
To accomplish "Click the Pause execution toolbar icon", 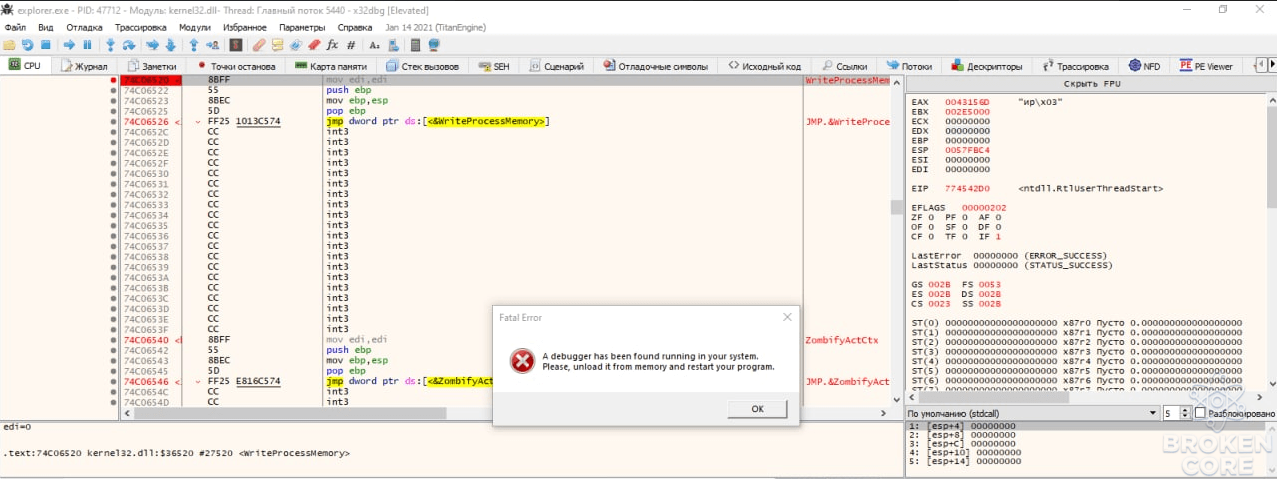I will [87, 45].
